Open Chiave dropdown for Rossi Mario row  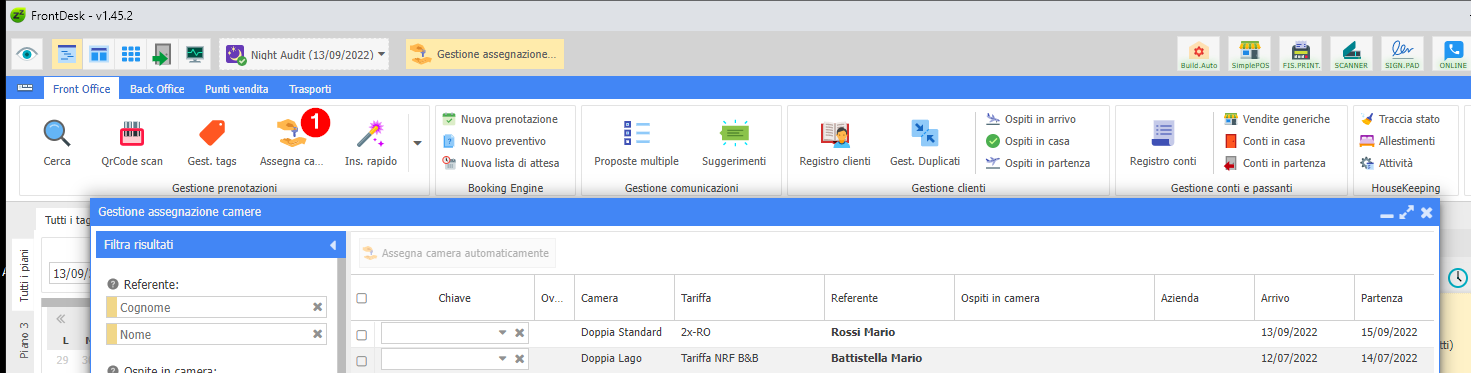tap(503, 332)
